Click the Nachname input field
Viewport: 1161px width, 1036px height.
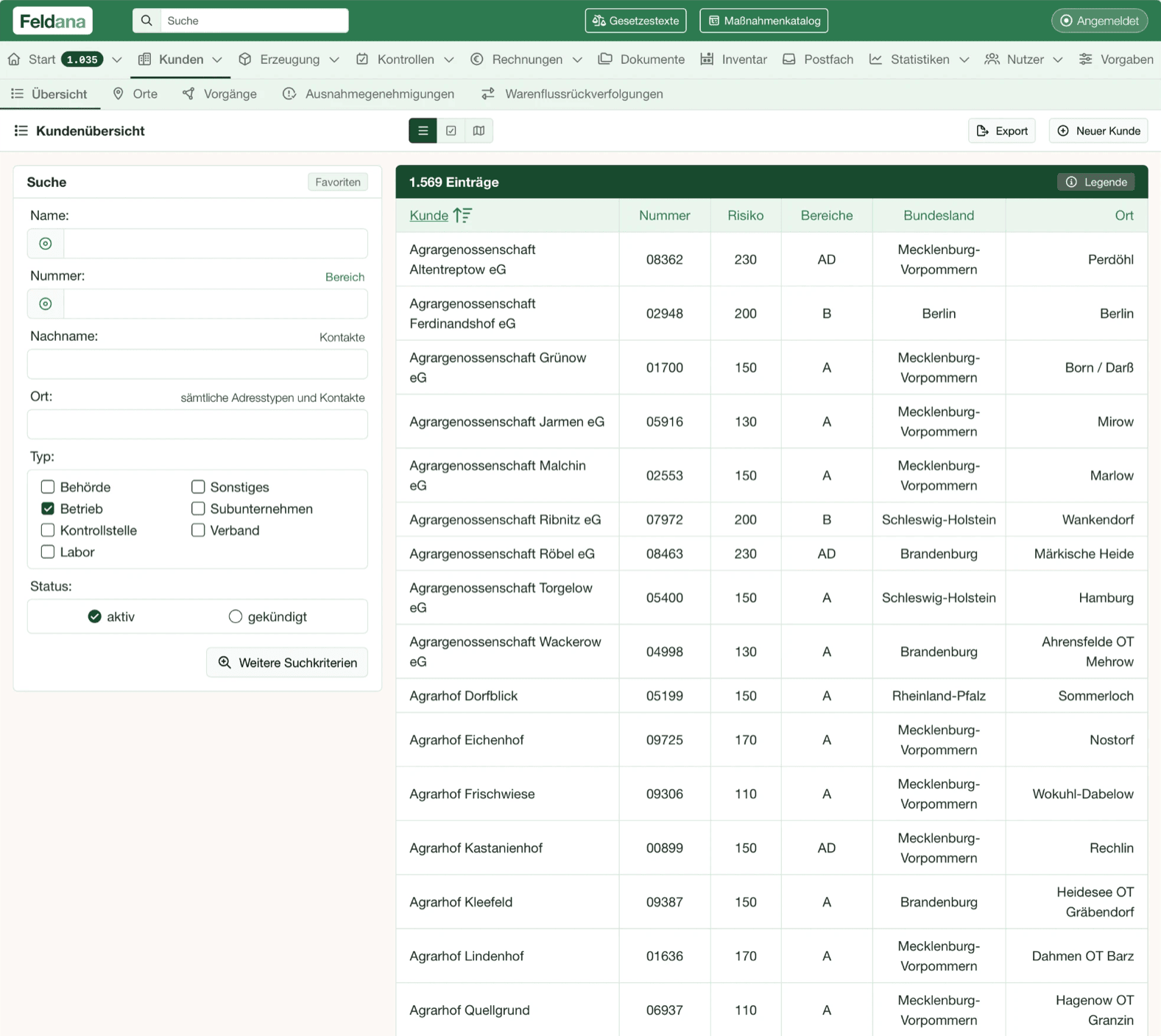click(197, 364)
